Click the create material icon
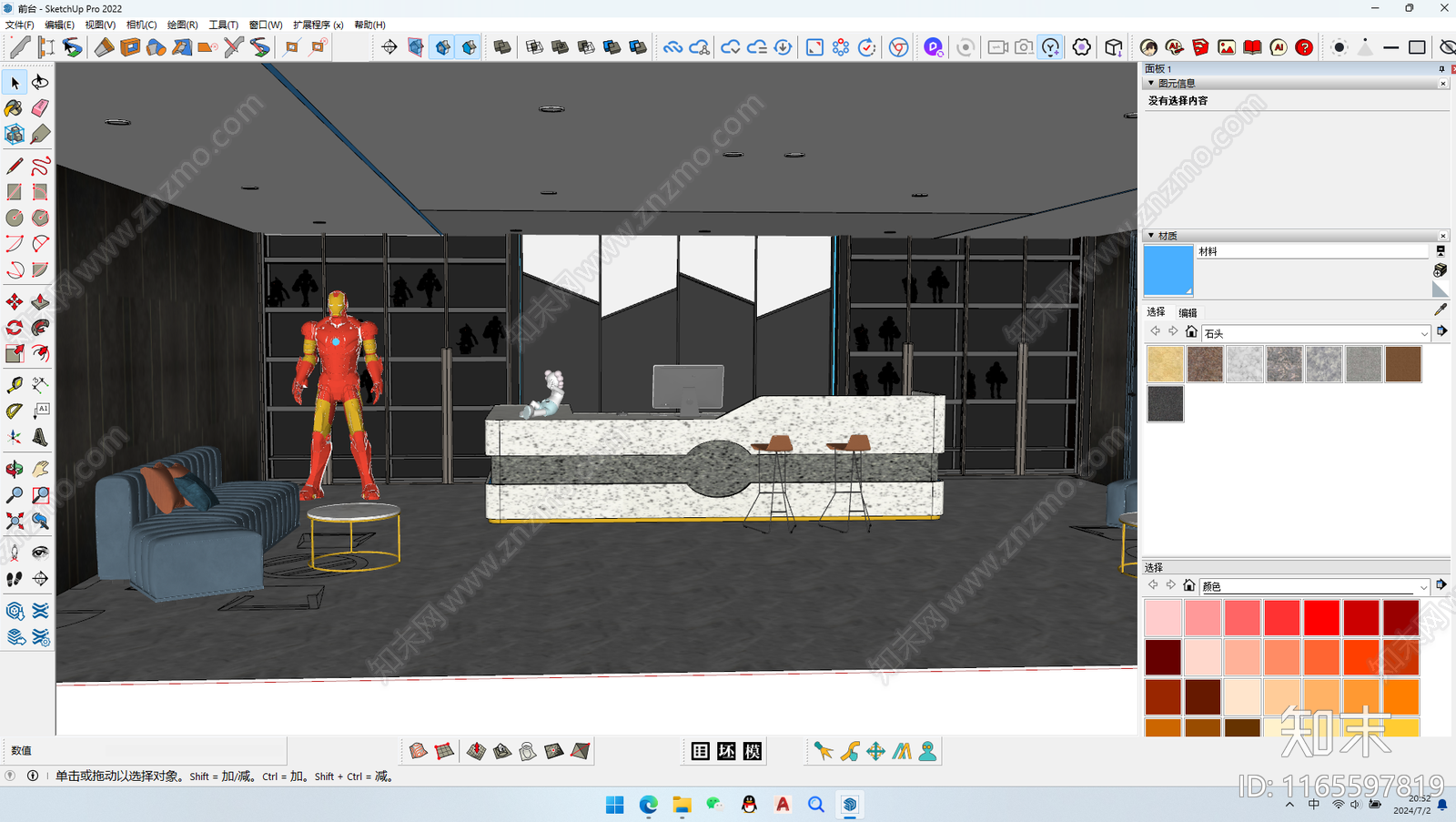This screenshot has height=822, width=1456. point(1441,270)
